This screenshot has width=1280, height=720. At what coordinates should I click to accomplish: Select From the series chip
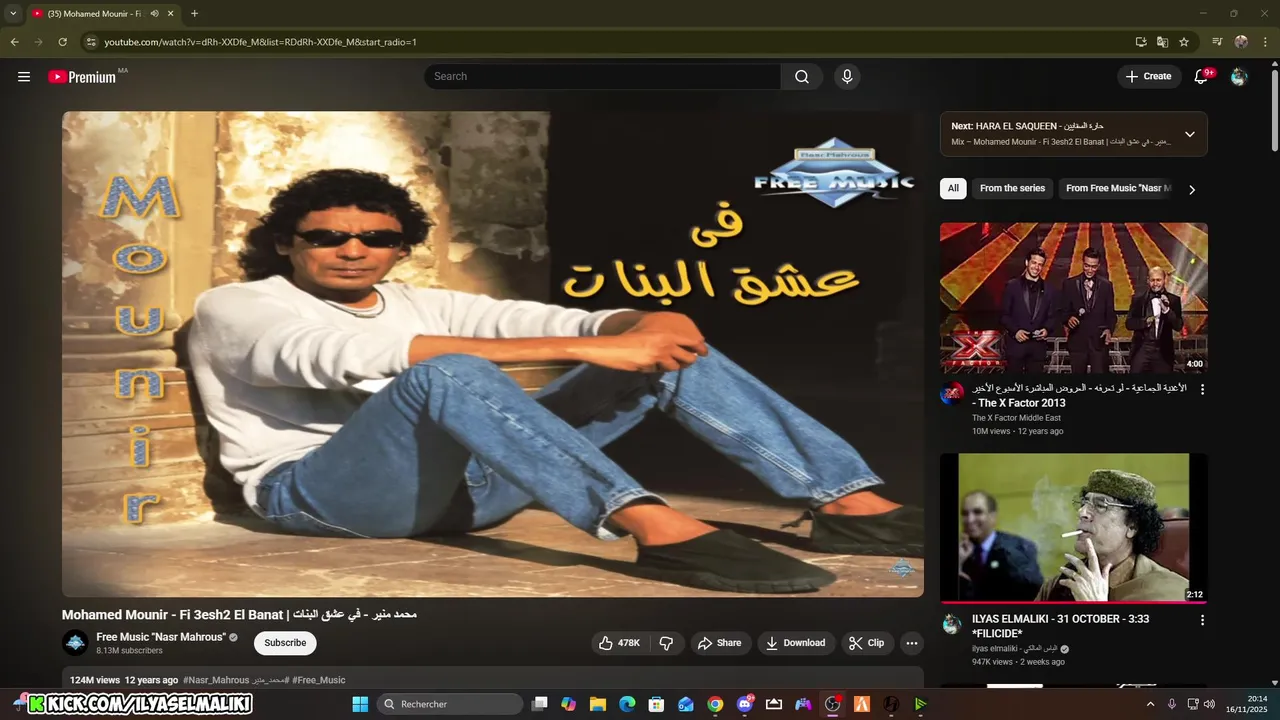coord(1012,188)
